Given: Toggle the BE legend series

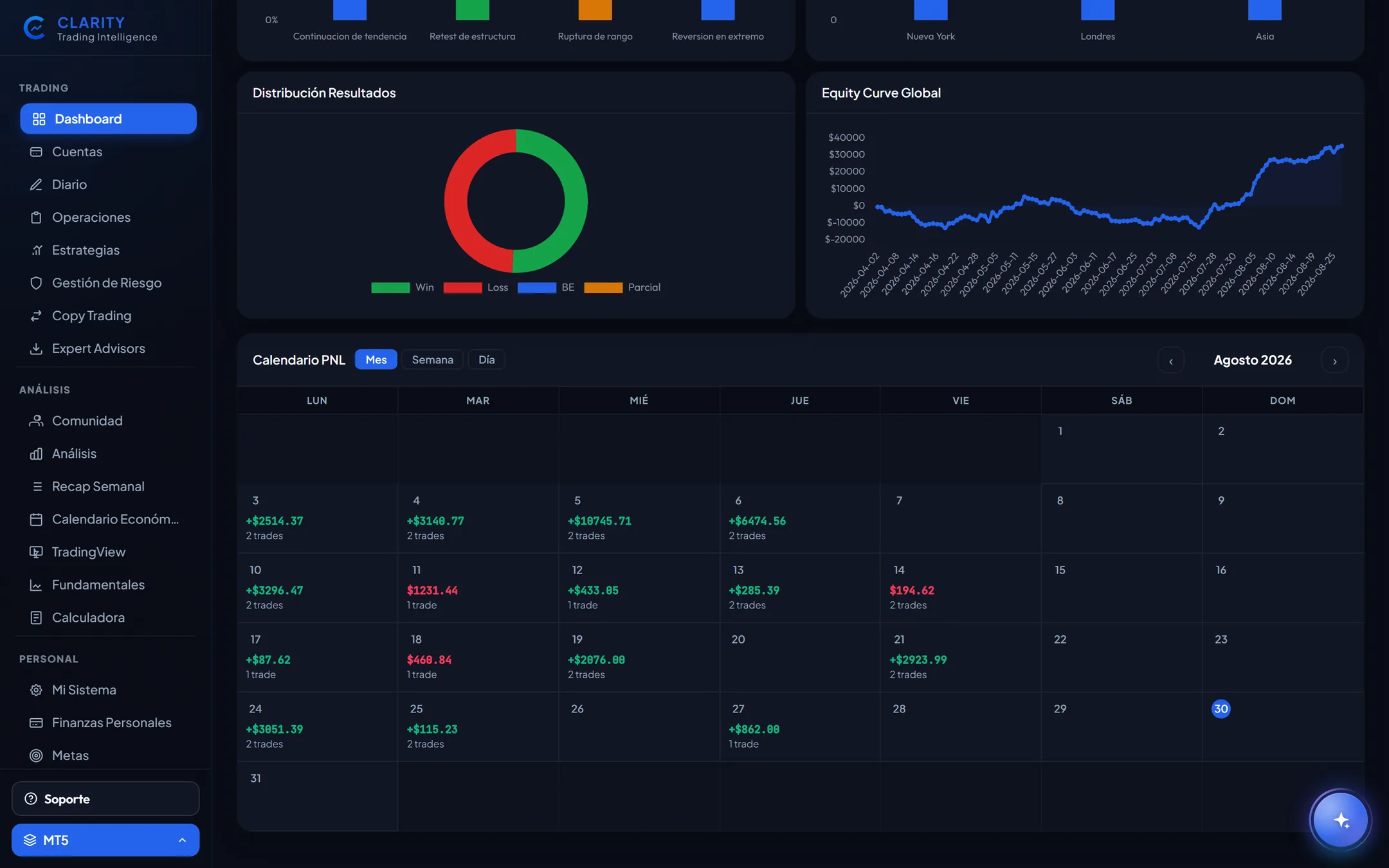Looking at the screenshot, I should point(546,287).
